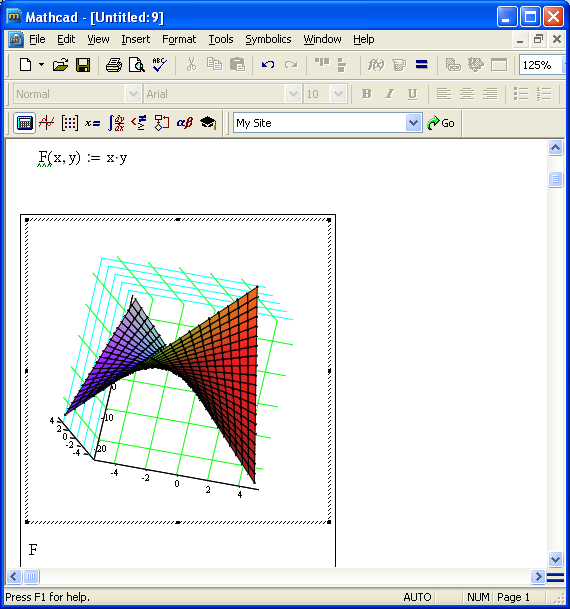Click the Calculate equals icon

point(422,64)
